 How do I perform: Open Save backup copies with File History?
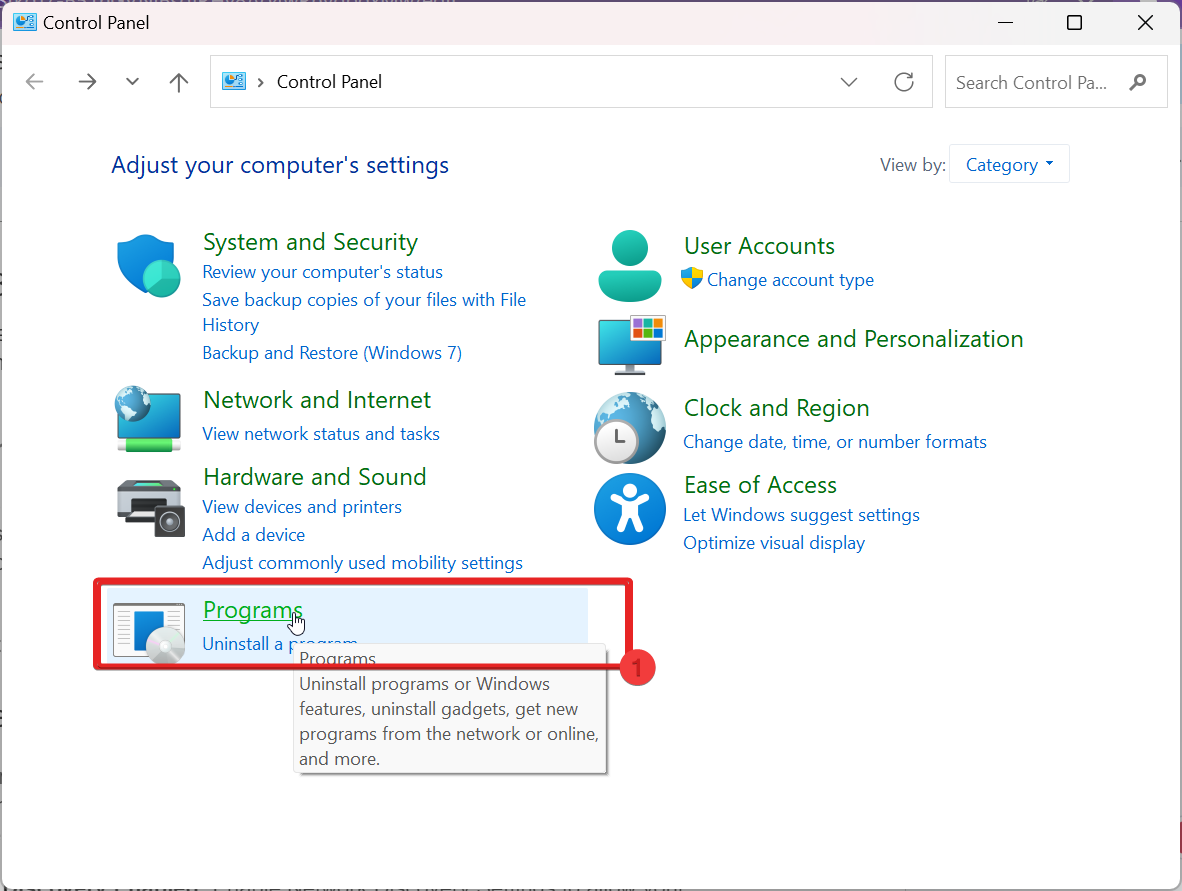pos(364,312)
